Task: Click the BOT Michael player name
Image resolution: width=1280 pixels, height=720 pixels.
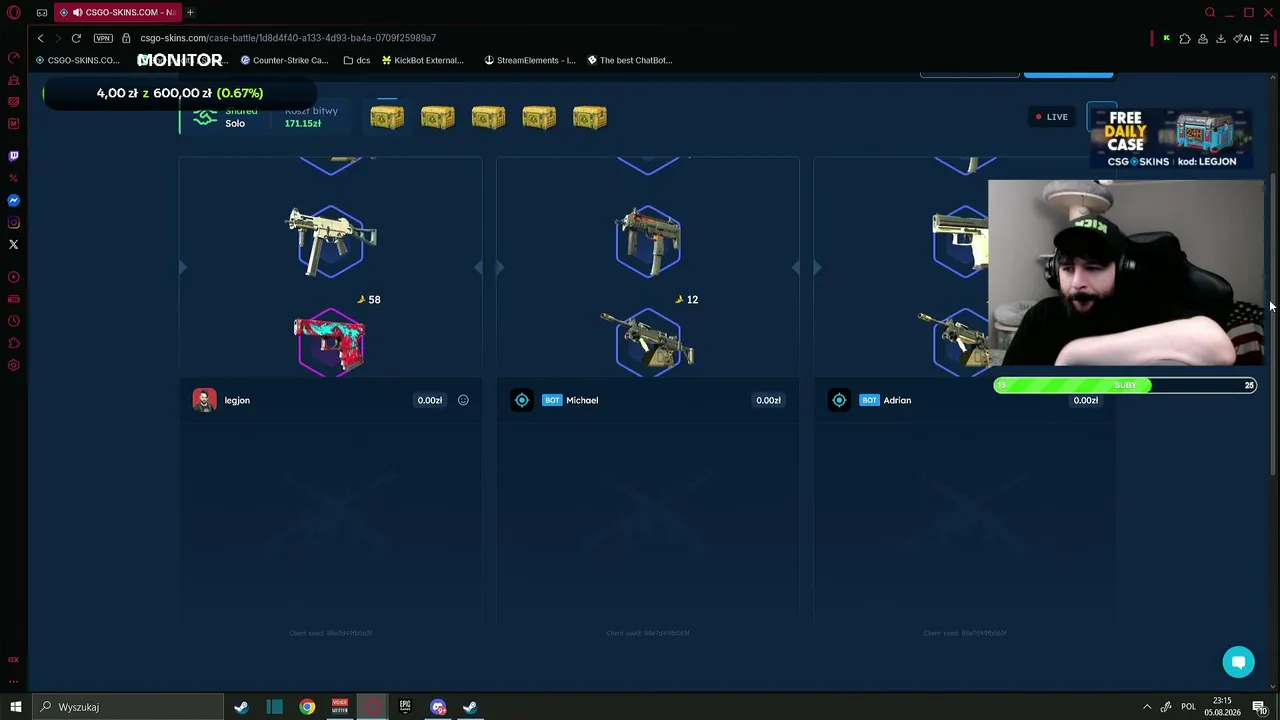Action: [x=582, y=400]
